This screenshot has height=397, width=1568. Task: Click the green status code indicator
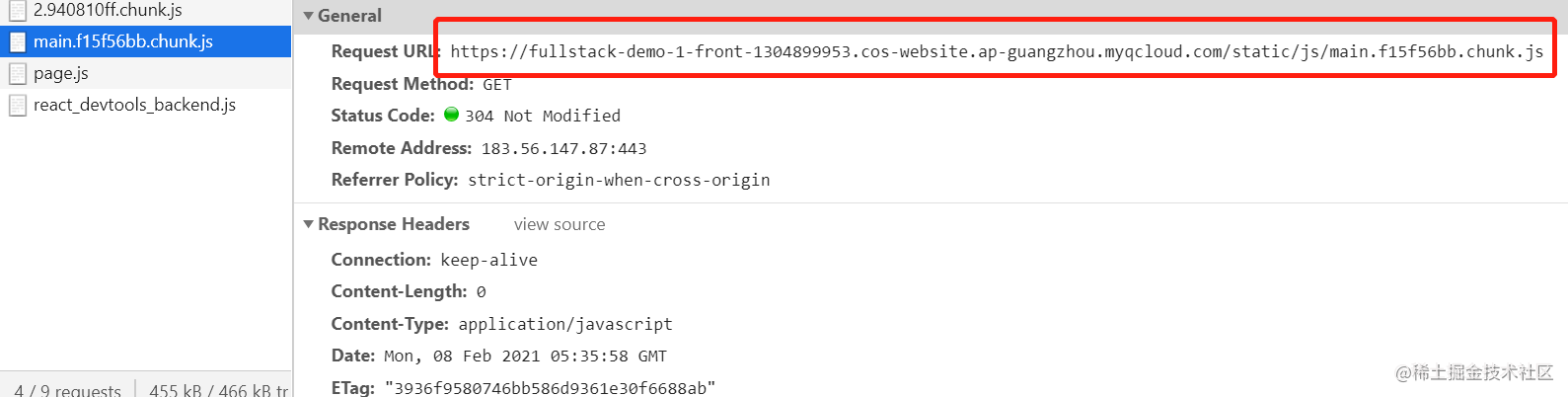point(451,115)
